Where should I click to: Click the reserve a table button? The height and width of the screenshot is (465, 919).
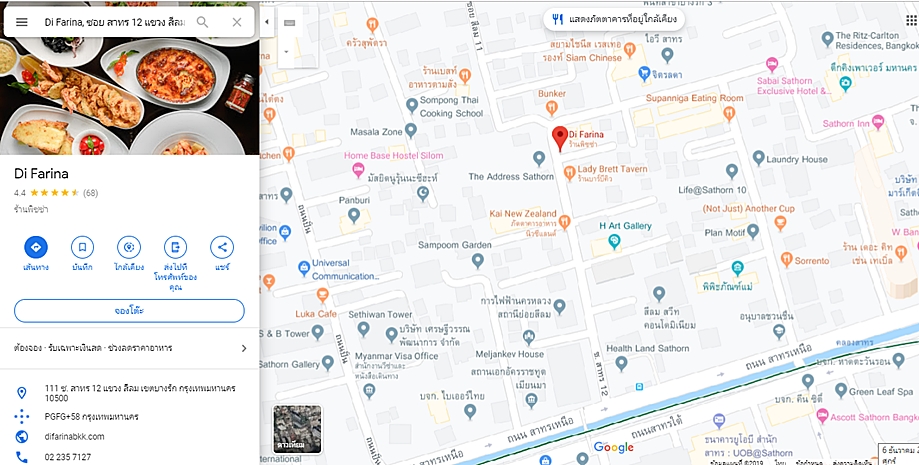click(129, 311)
